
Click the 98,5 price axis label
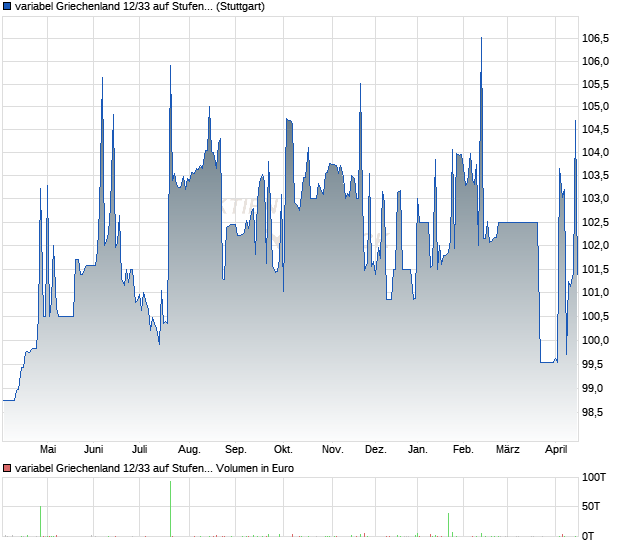pos(596,411)
